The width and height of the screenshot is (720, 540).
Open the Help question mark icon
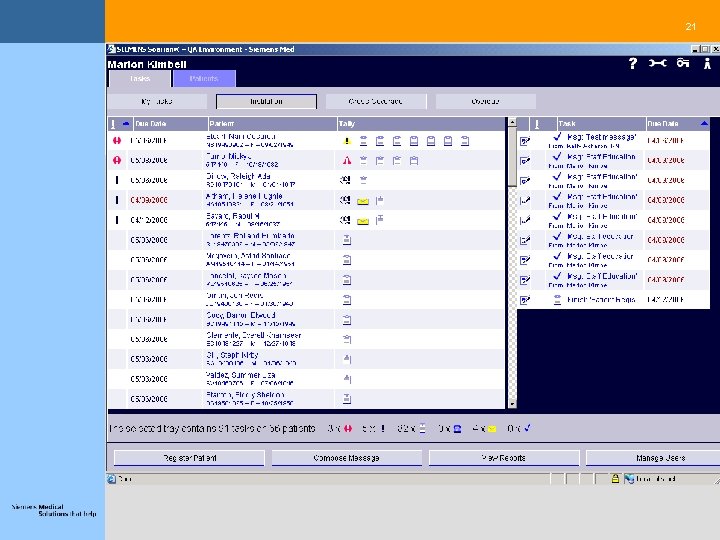tap(633, 63)
